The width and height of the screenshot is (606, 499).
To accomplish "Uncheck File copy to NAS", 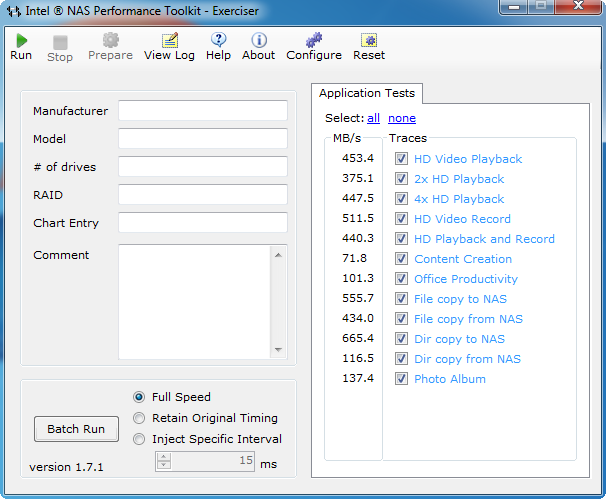I will (401, 299).
